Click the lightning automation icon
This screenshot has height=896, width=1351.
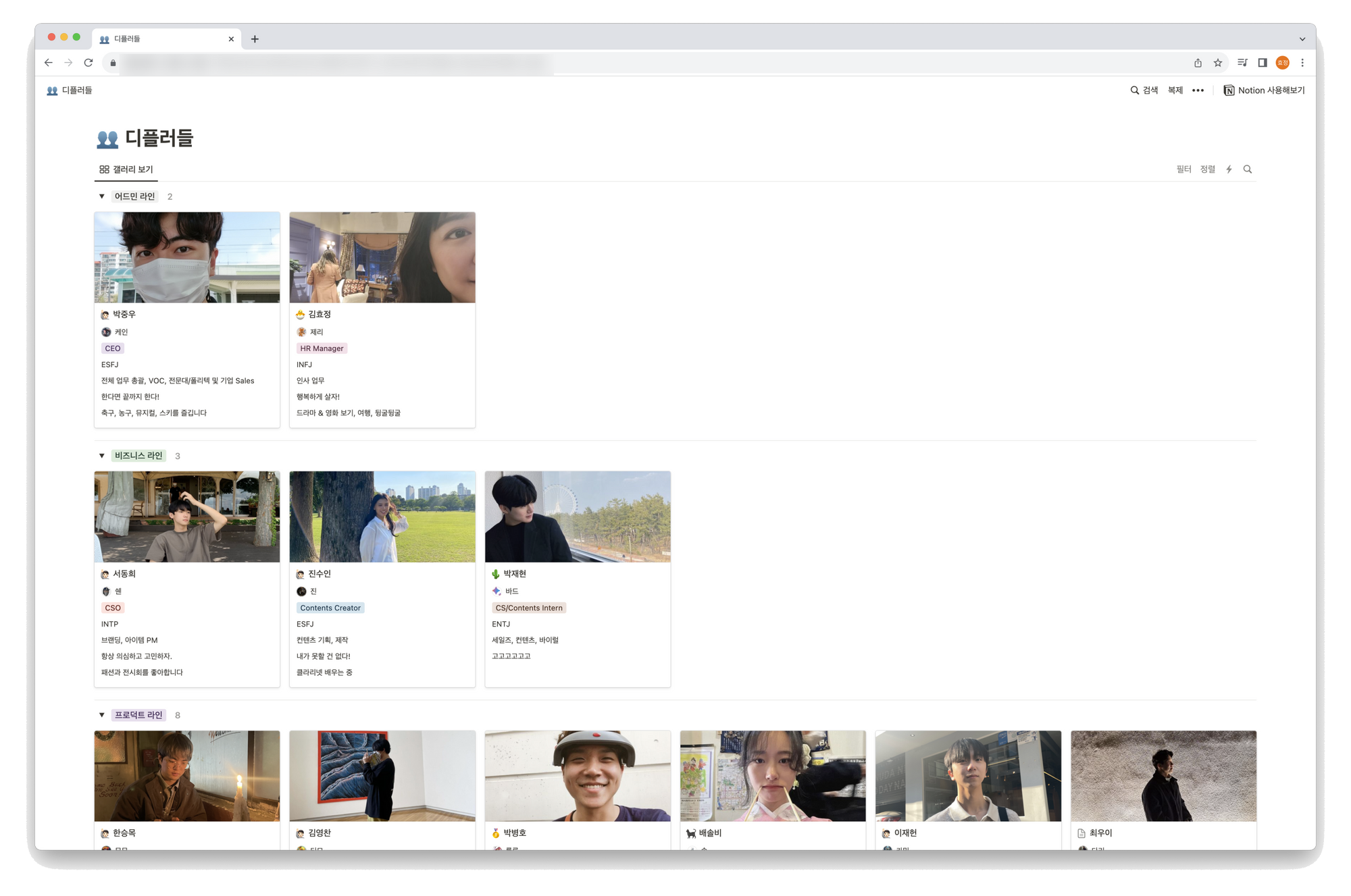coord(1229,169)
